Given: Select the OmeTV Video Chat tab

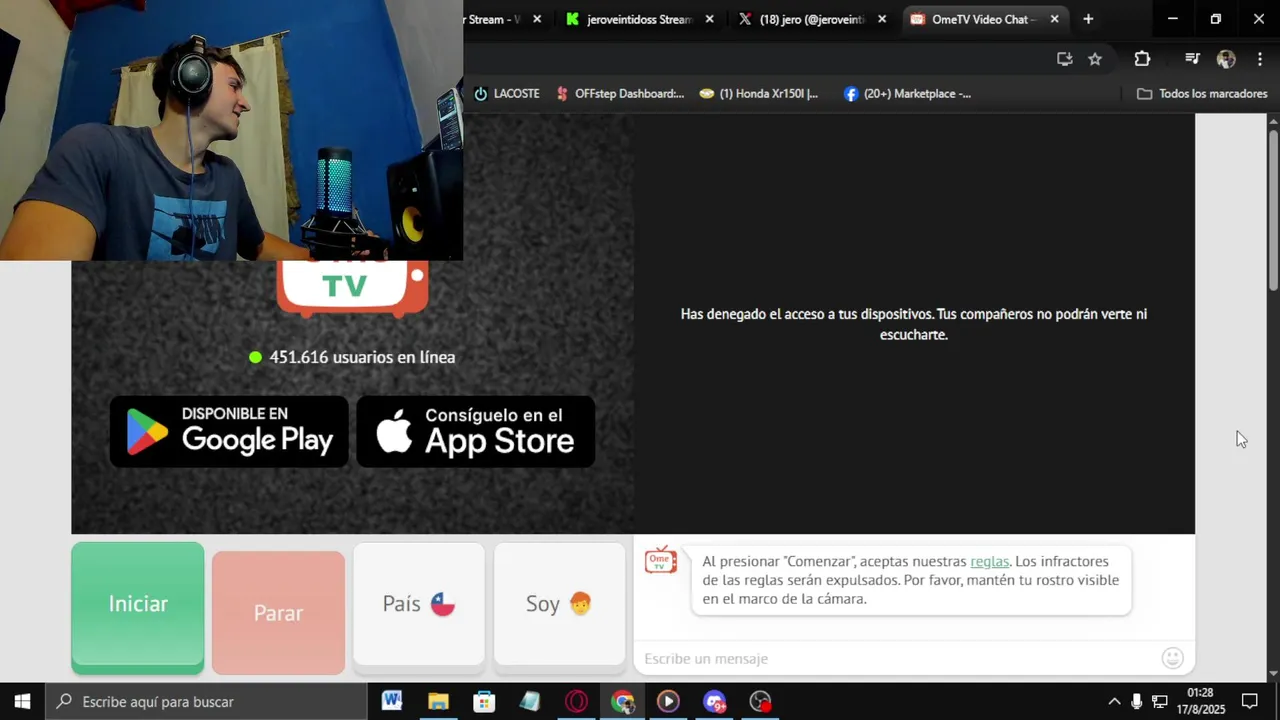Looking at the screenshot, I should click(x=983, y=19).
